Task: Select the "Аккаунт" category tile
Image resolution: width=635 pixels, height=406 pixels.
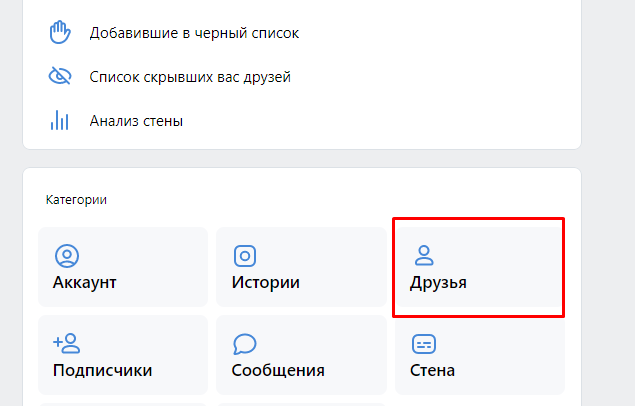Action: pos(123,267)
